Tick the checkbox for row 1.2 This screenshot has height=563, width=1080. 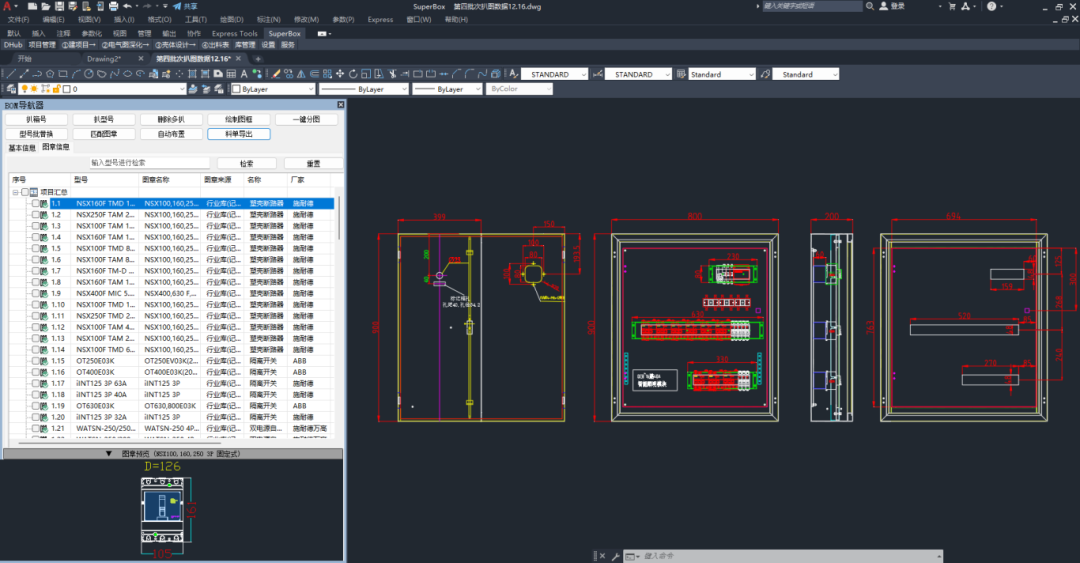click(x=36, y=214)
